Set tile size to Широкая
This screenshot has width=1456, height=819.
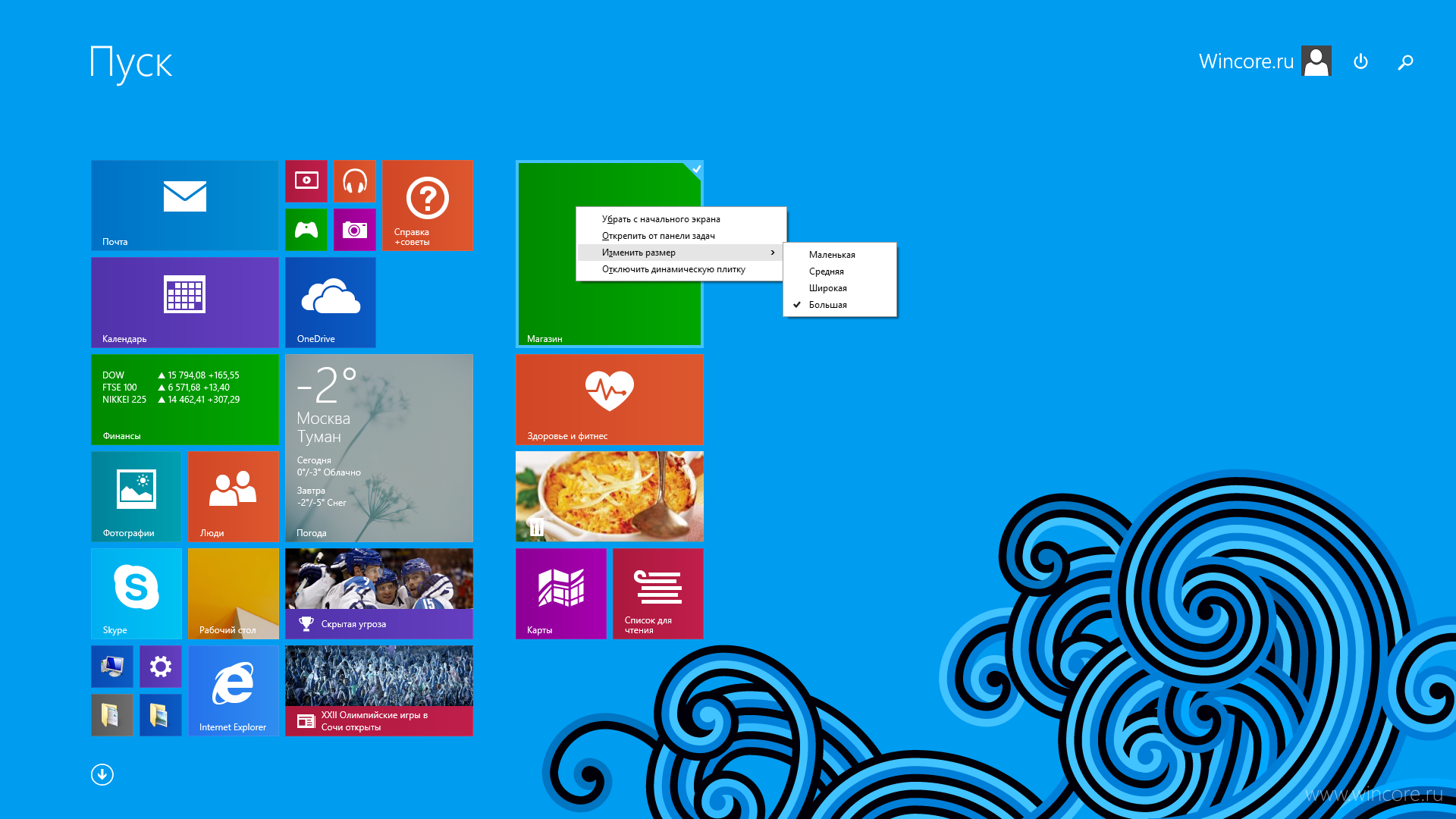(x=839, y=288)
